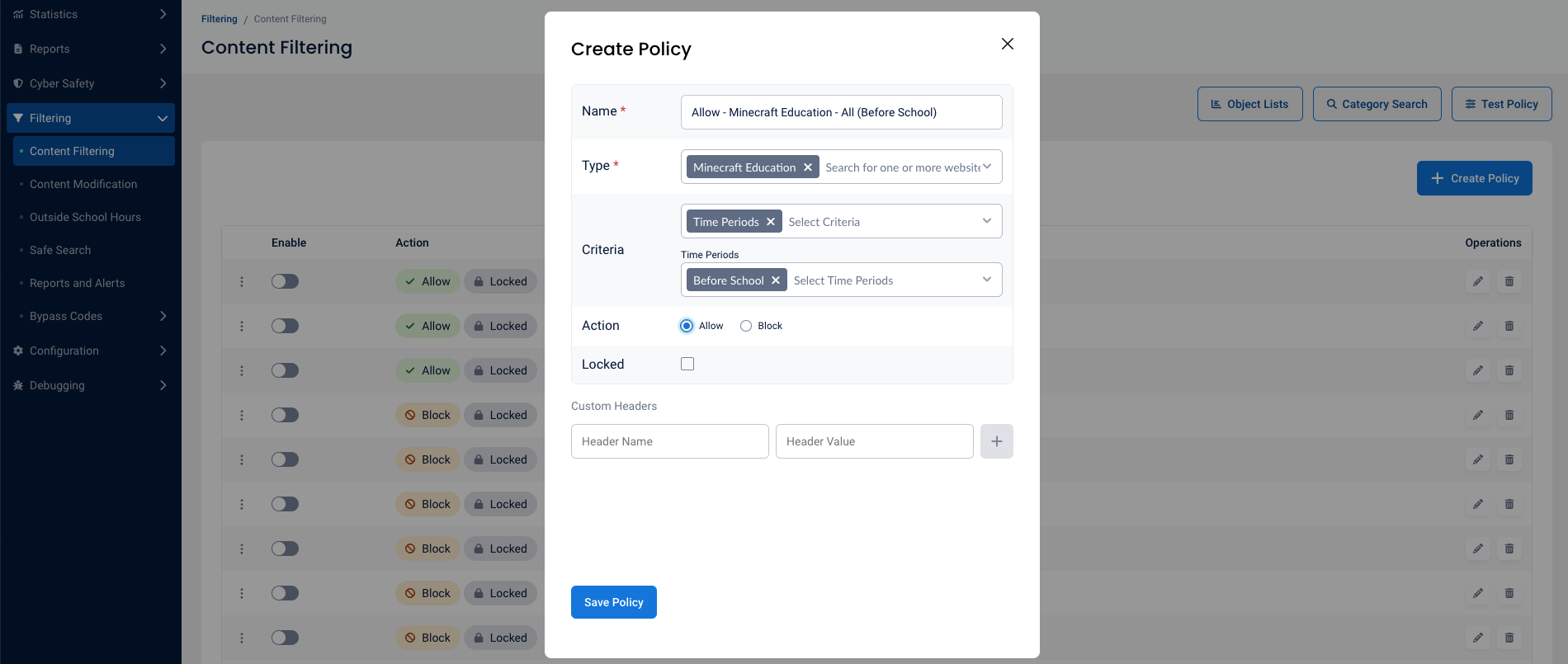Check the Locked checkbox

pyautogui.click(x=687, y=364)
